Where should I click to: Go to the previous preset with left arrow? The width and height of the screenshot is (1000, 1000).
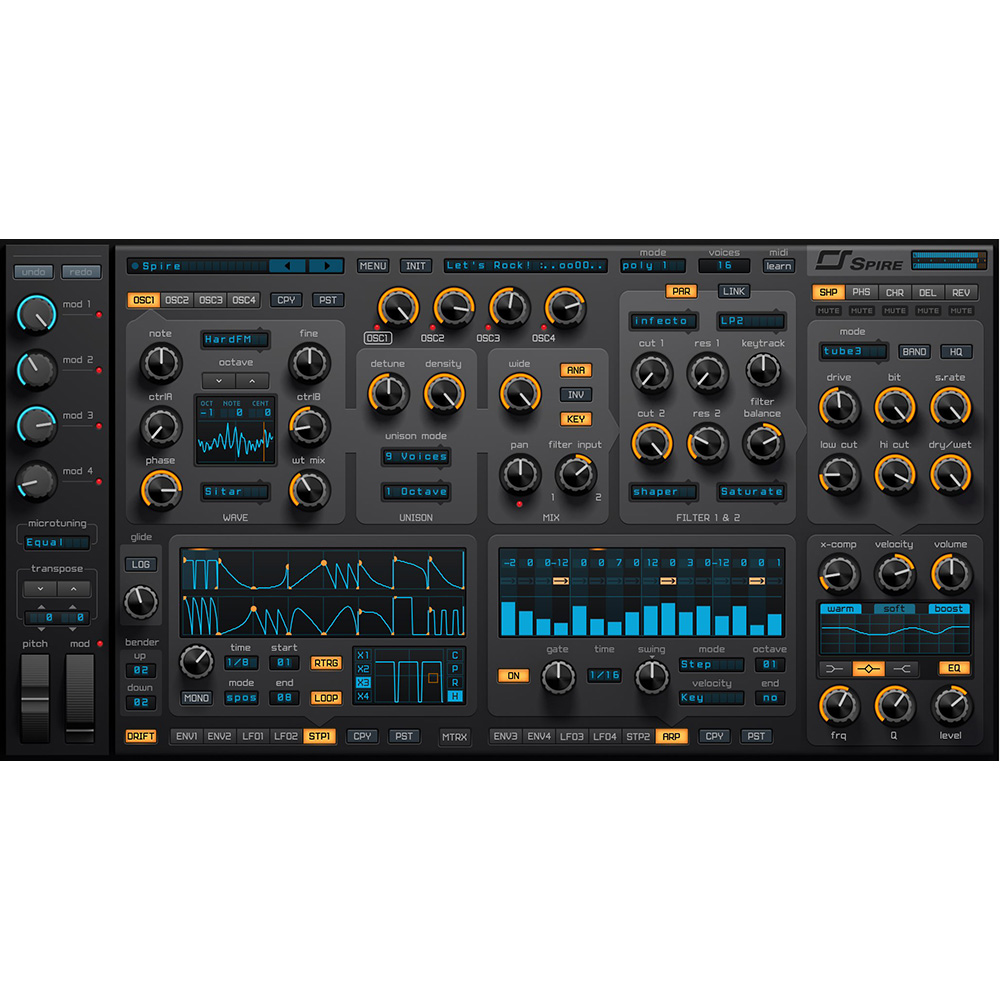[288, 265]
